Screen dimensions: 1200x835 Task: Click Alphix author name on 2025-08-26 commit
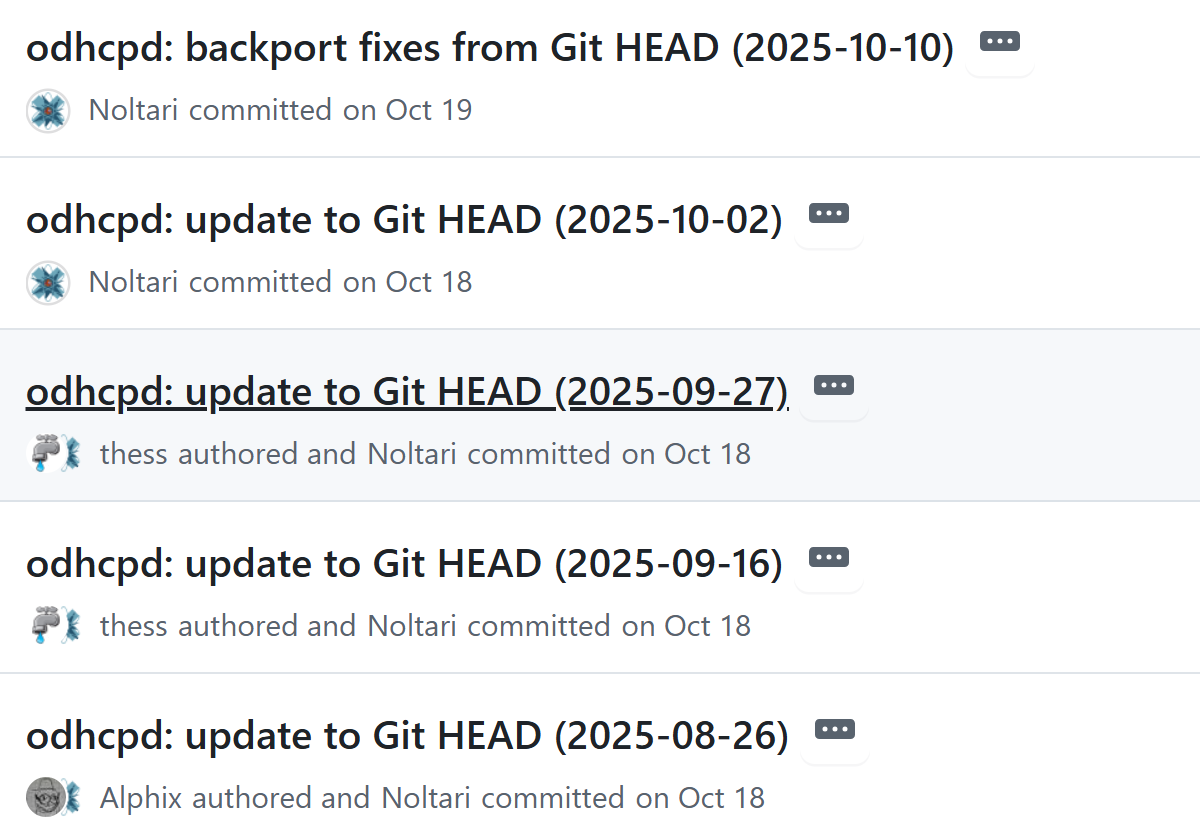140,798
